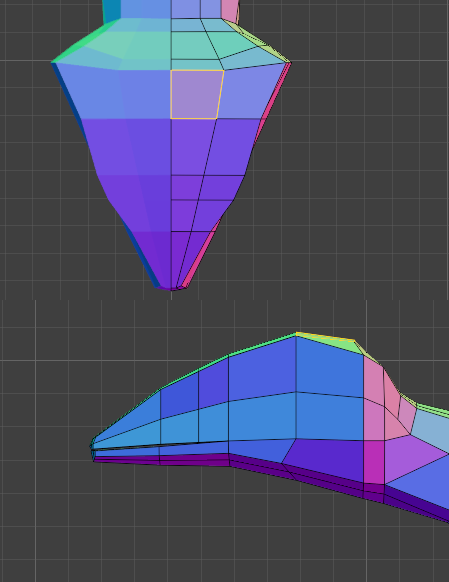This screenshot has width=449, height=582.
Task: Select the pink face on the upper mesh neck
Action: point(230,10)
